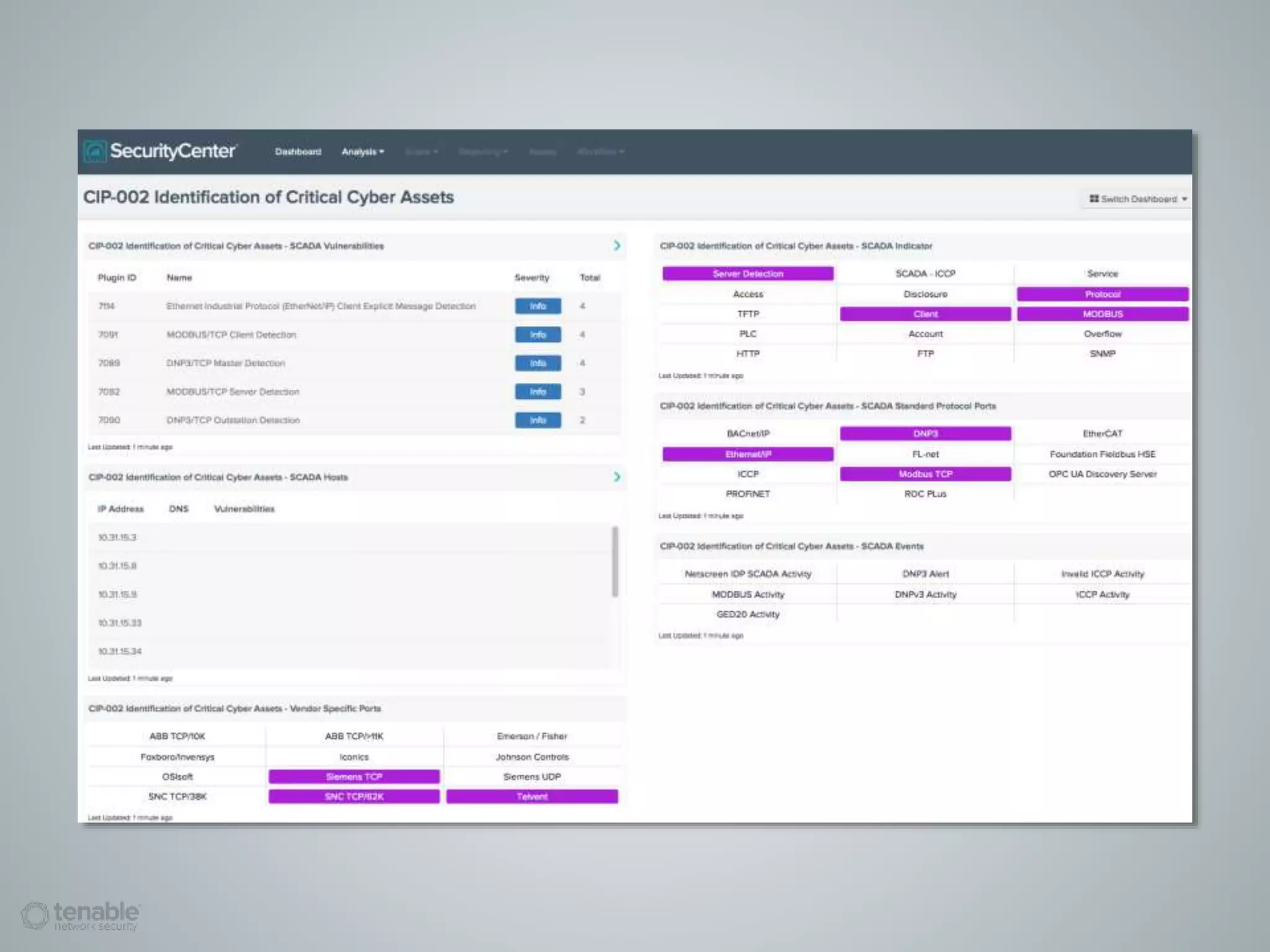Click the Modbus TCP protocol port cell

coord(925,474)
